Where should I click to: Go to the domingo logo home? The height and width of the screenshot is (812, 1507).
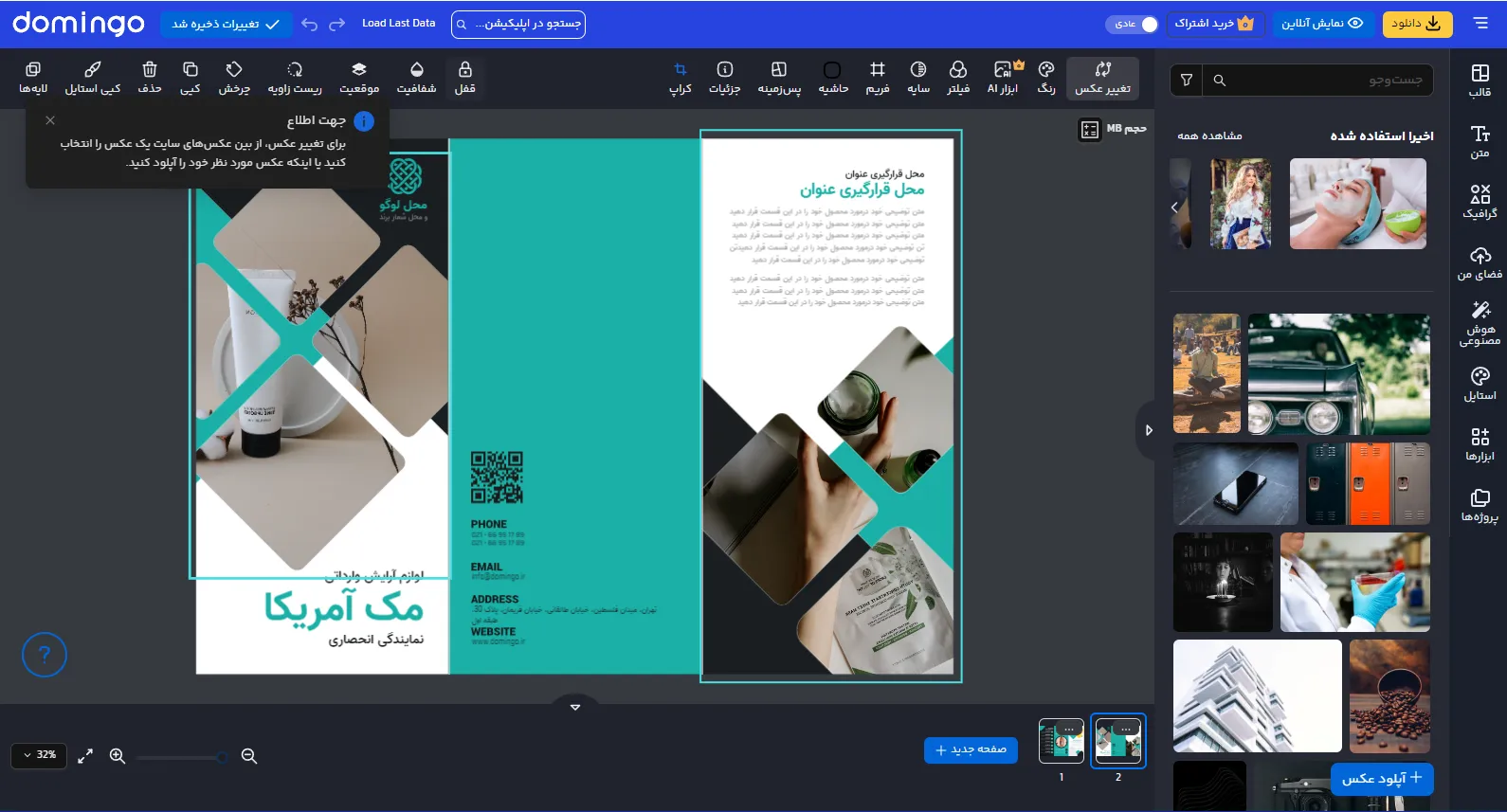(79, 23)
